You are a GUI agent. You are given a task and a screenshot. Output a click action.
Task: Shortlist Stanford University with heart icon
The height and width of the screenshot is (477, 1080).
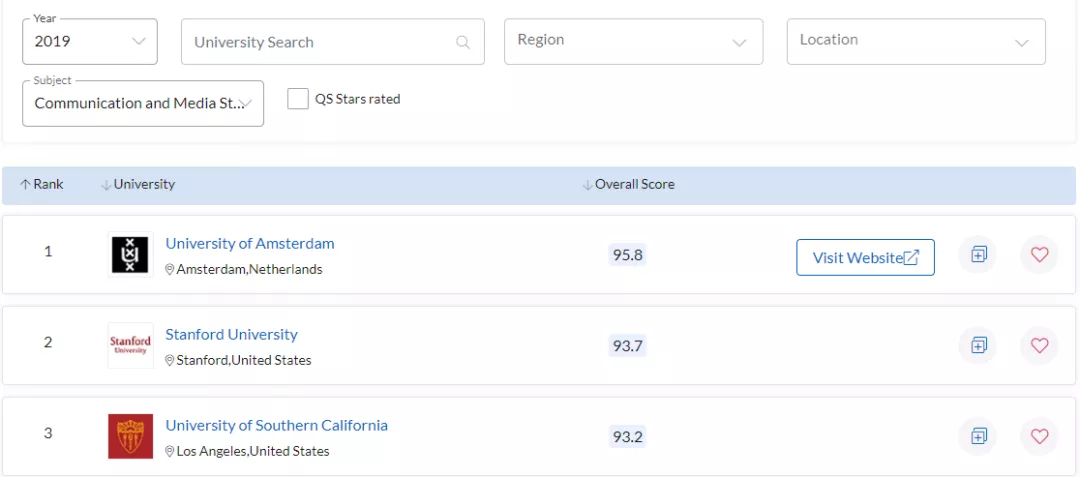tap(1039, 345)
